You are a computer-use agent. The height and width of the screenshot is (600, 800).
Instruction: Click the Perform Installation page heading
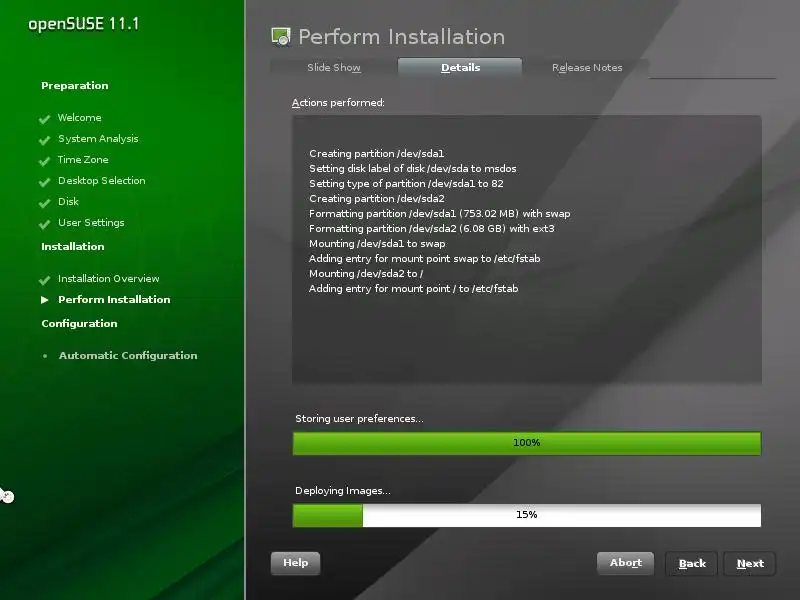(402, 37)
